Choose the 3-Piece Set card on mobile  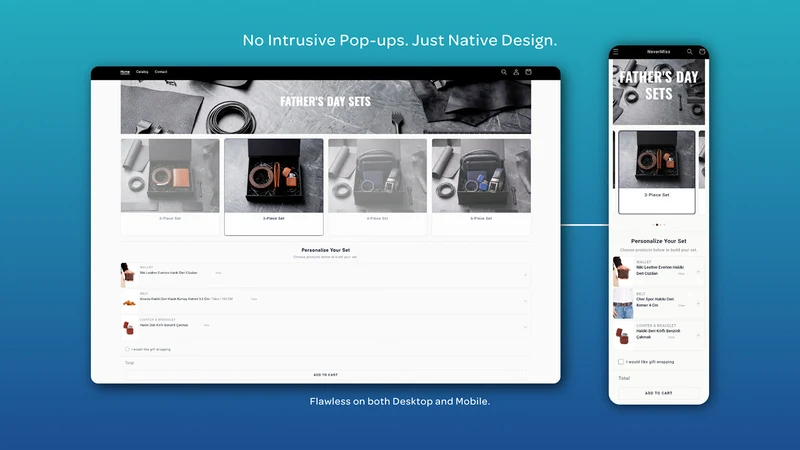point(657,172)
